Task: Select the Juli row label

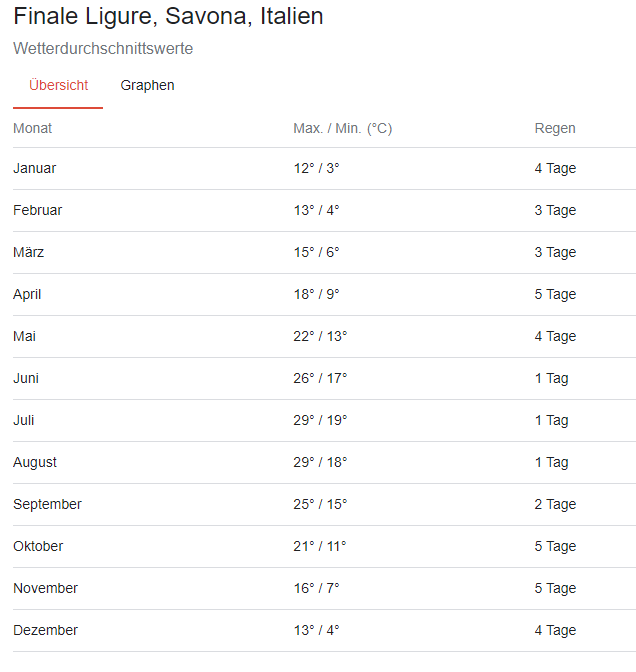Action: [25, 420]
